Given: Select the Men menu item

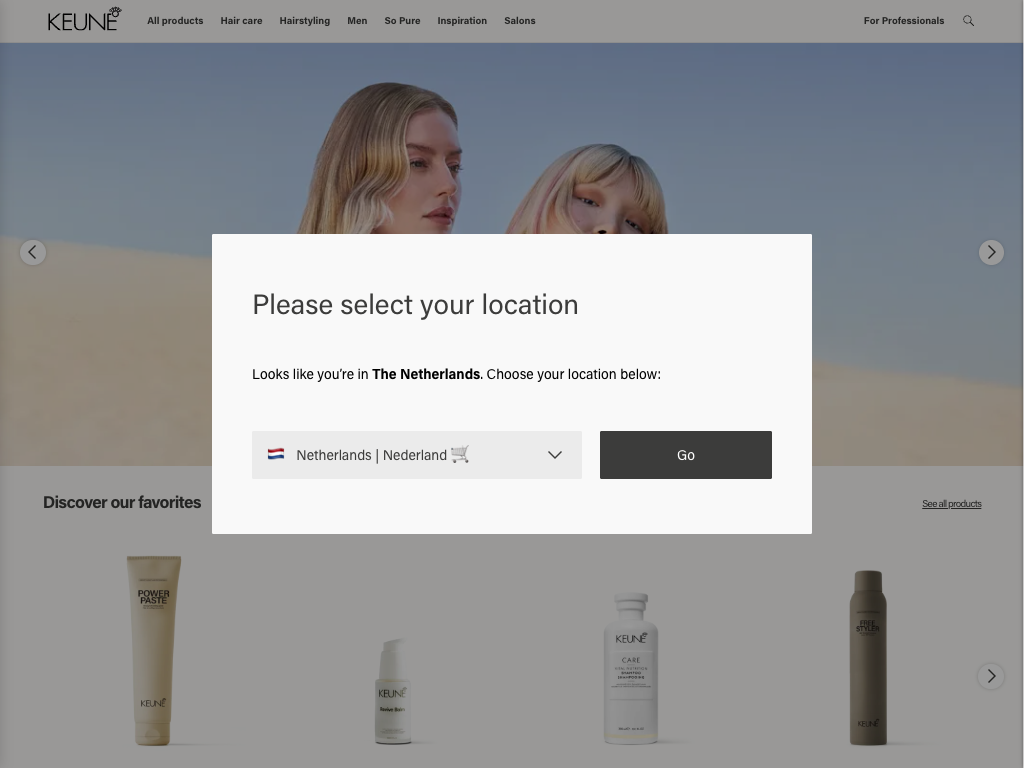Looking at the screenshot, I should pos(357,21).
